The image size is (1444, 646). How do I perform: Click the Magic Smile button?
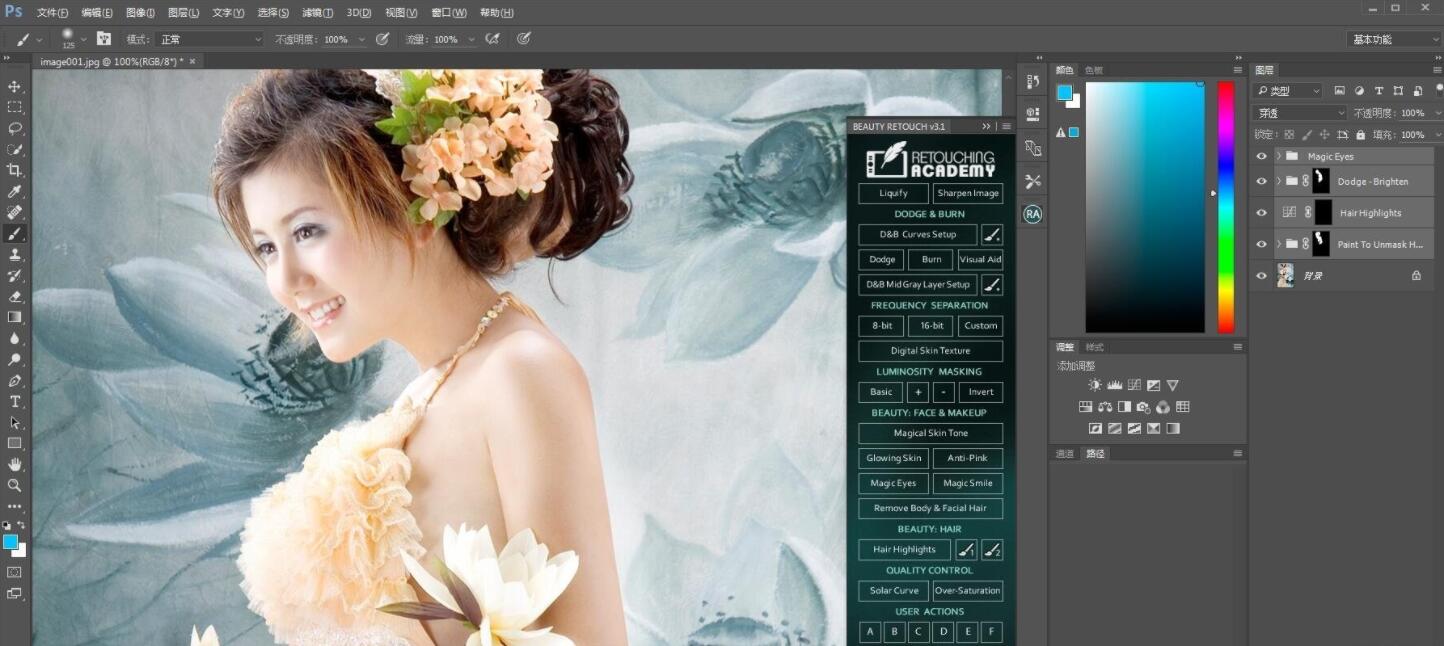coord(968,484)
